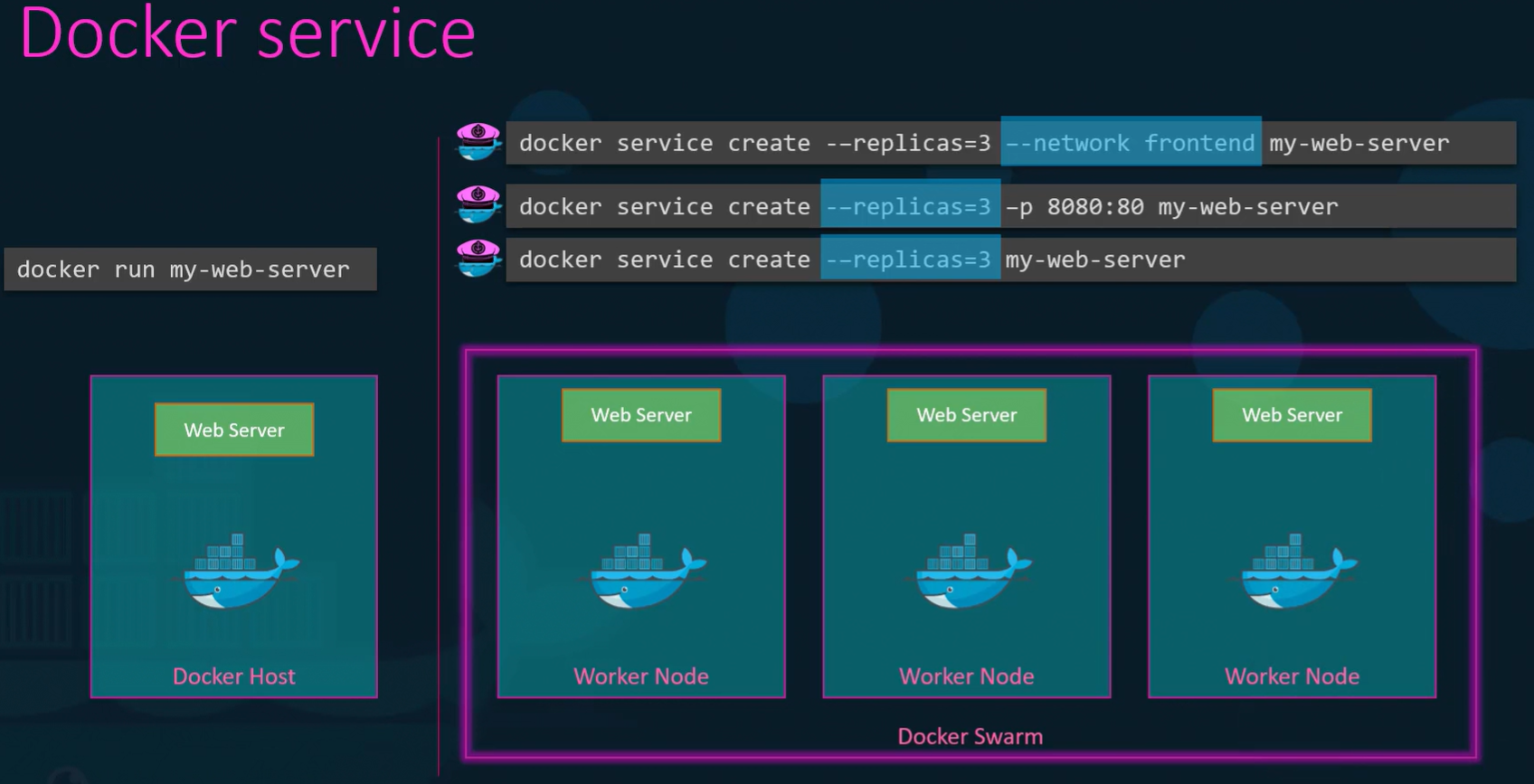Click the captain icon beside the -p 8080:80 command
This screenshot has height=784, width=1534.
tap(478, 205)
